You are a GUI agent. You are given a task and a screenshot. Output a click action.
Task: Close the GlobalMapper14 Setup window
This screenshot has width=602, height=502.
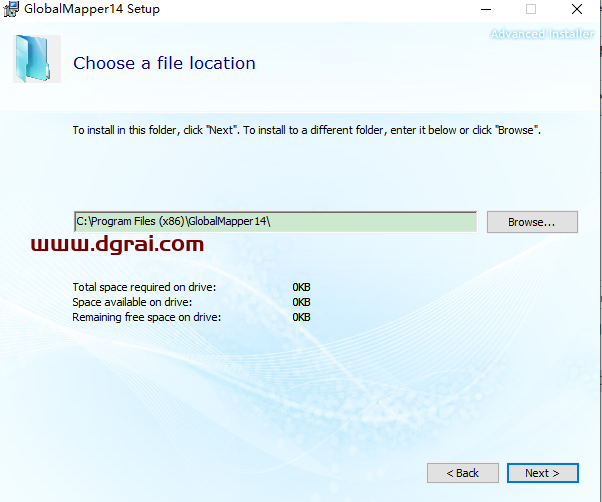click(x=577, y=9)
